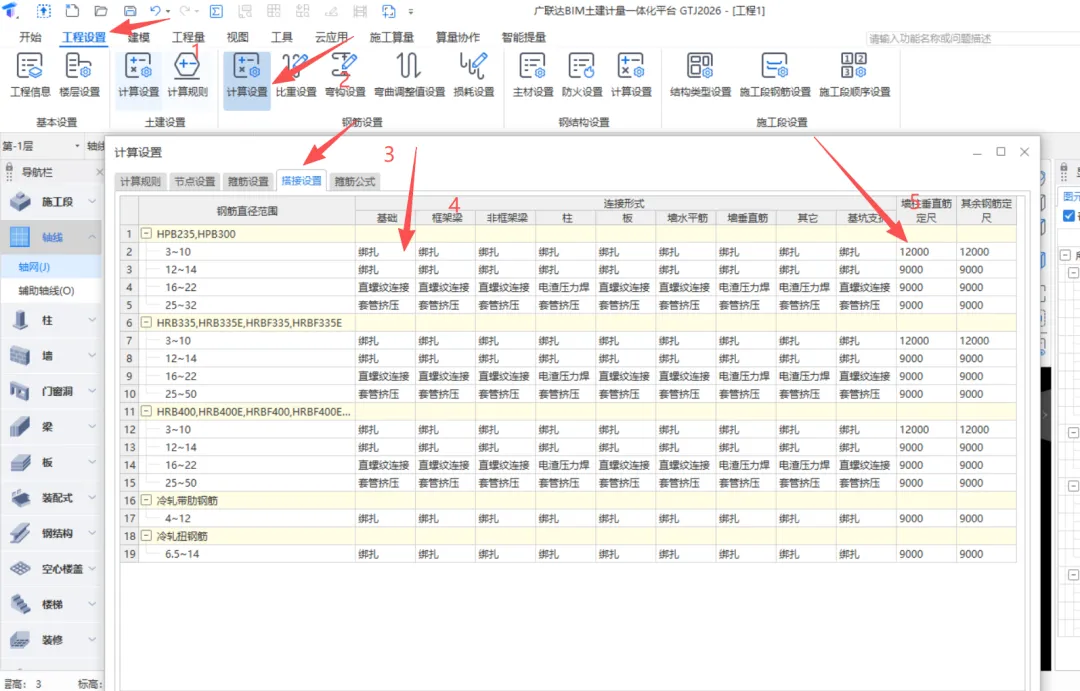This screenshot has height=691, width=1080.
Task: Toggle the checkbox at right panel edge
Action: coord(1068,216)
